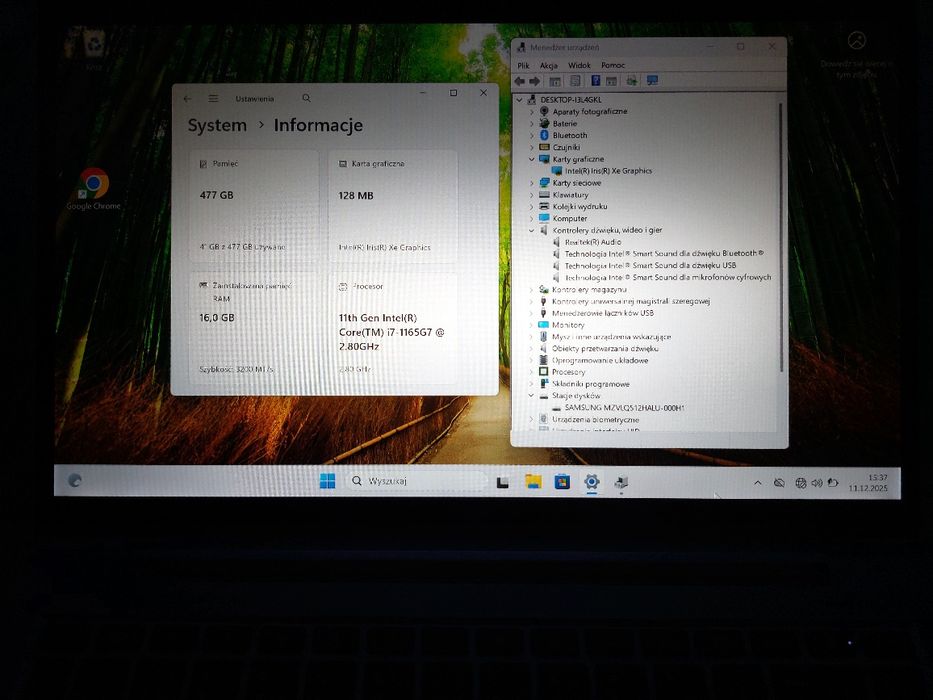Open Google Chrome desktop shortcut
Screen dimensions: 933x700
93,189
